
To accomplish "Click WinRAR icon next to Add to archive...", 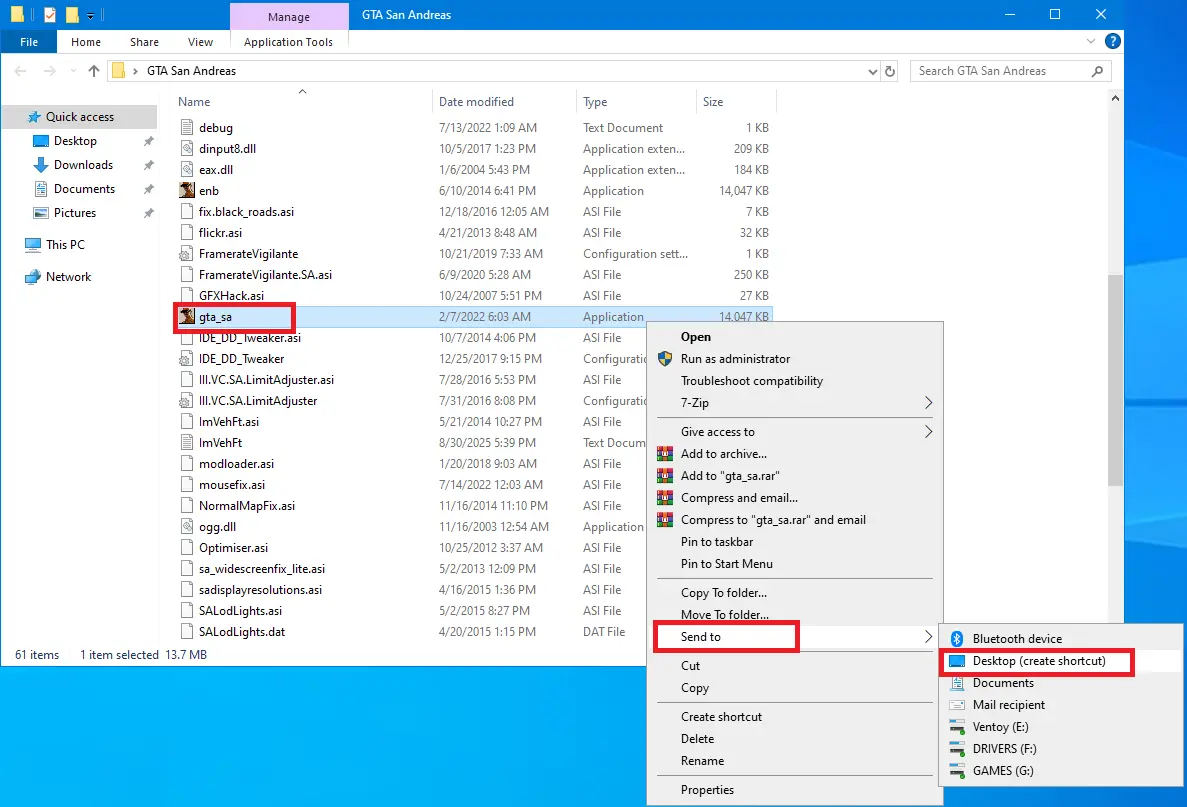I will [x=665, y=453].
